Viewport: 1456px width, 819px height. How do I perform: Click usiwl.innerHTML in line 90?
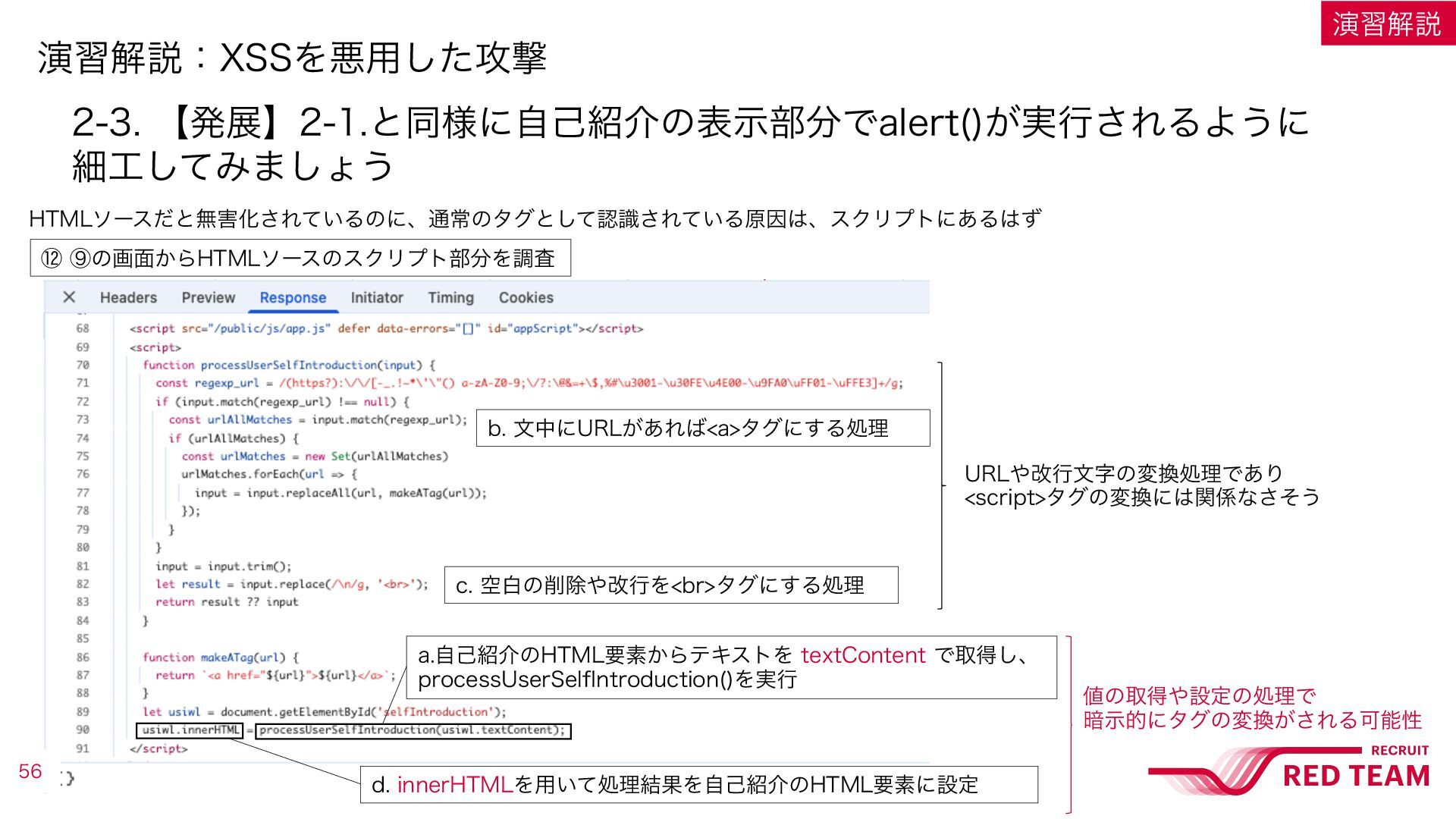point(190,730)
